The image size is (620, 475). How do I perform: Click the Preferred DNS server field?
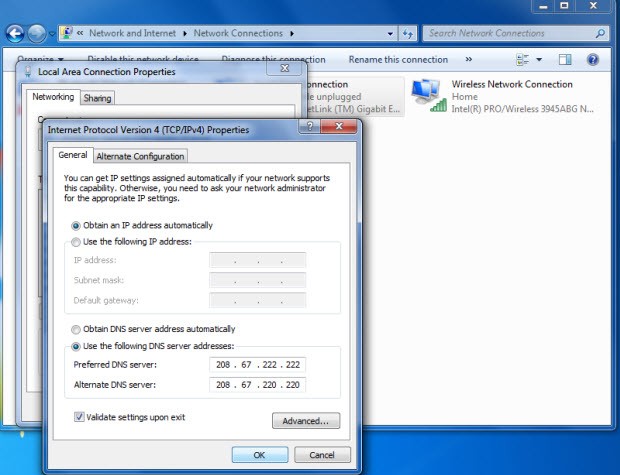click(x=257, y=364)
